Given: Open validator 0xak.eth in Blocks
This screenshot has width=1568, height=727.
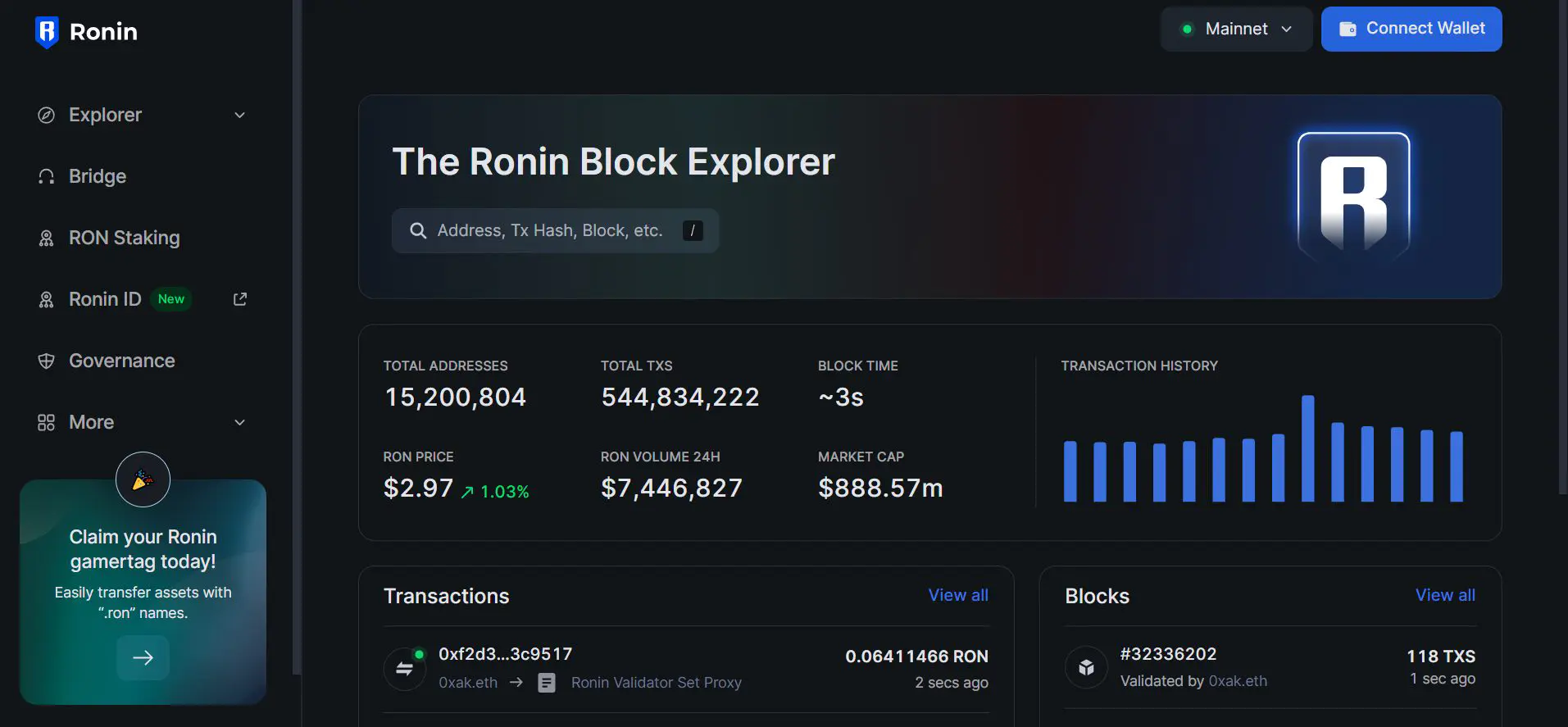Looking at the screenshot, I should tap(1238, 681).
